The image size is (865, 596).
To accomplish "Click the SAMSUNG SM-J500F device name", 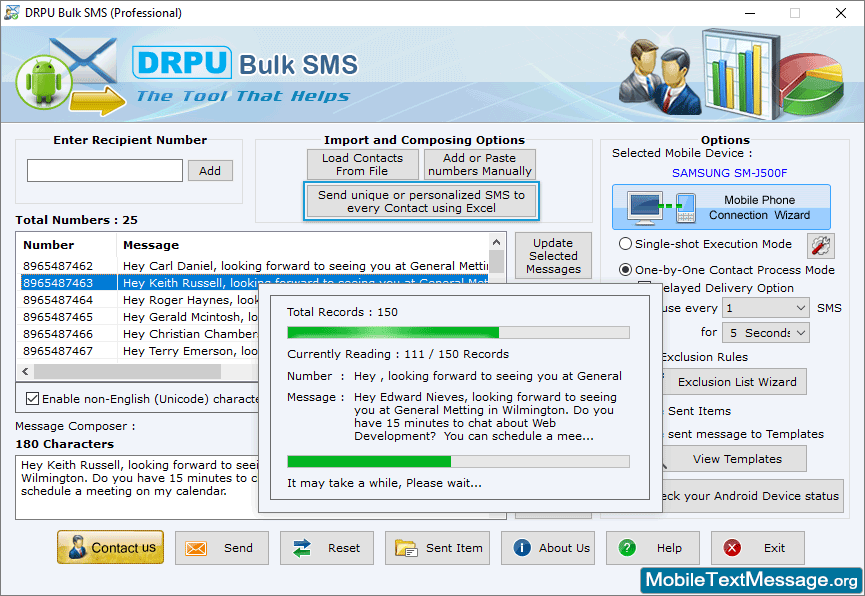I will 729,173.
